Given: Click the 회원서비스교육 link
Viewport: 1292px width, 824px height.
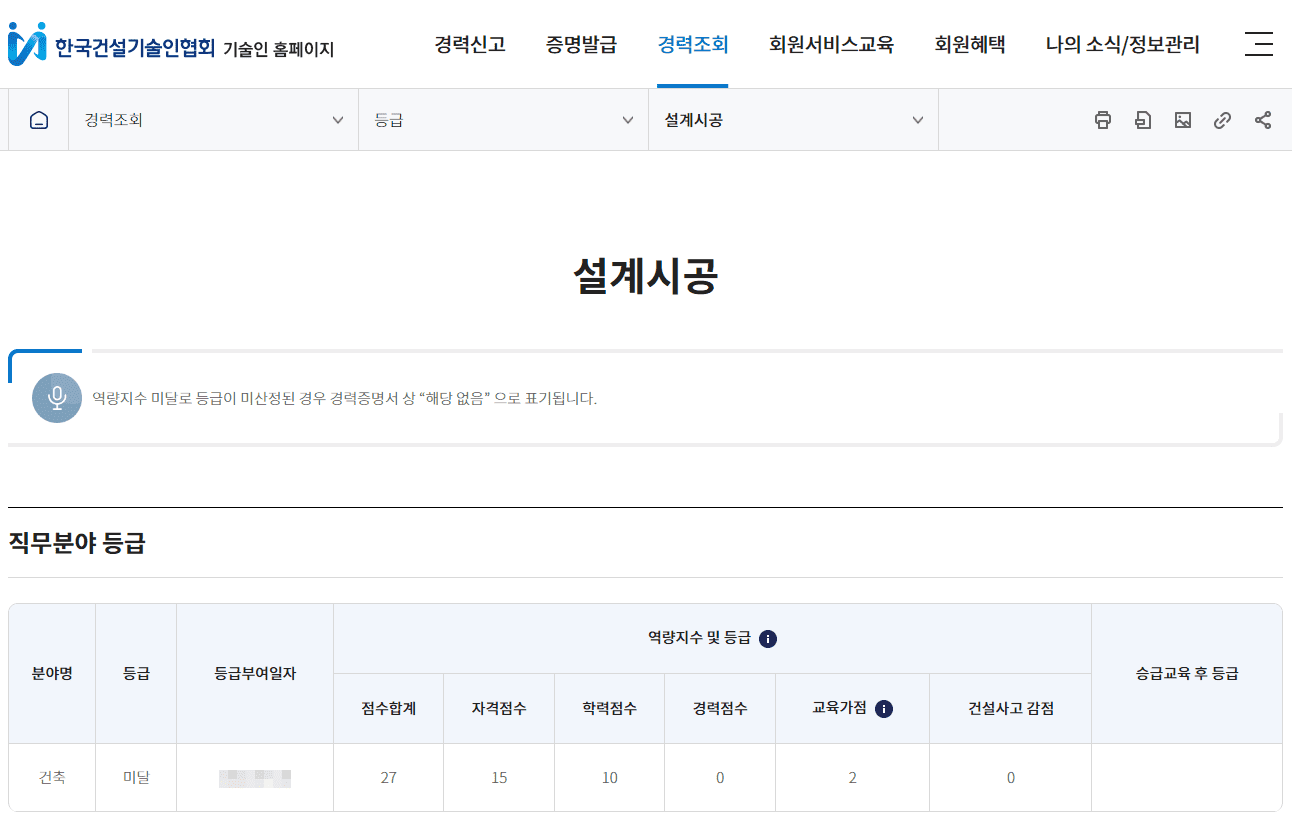Looking at the screenshot, I should pyautogui.click(x=831, y=44).
